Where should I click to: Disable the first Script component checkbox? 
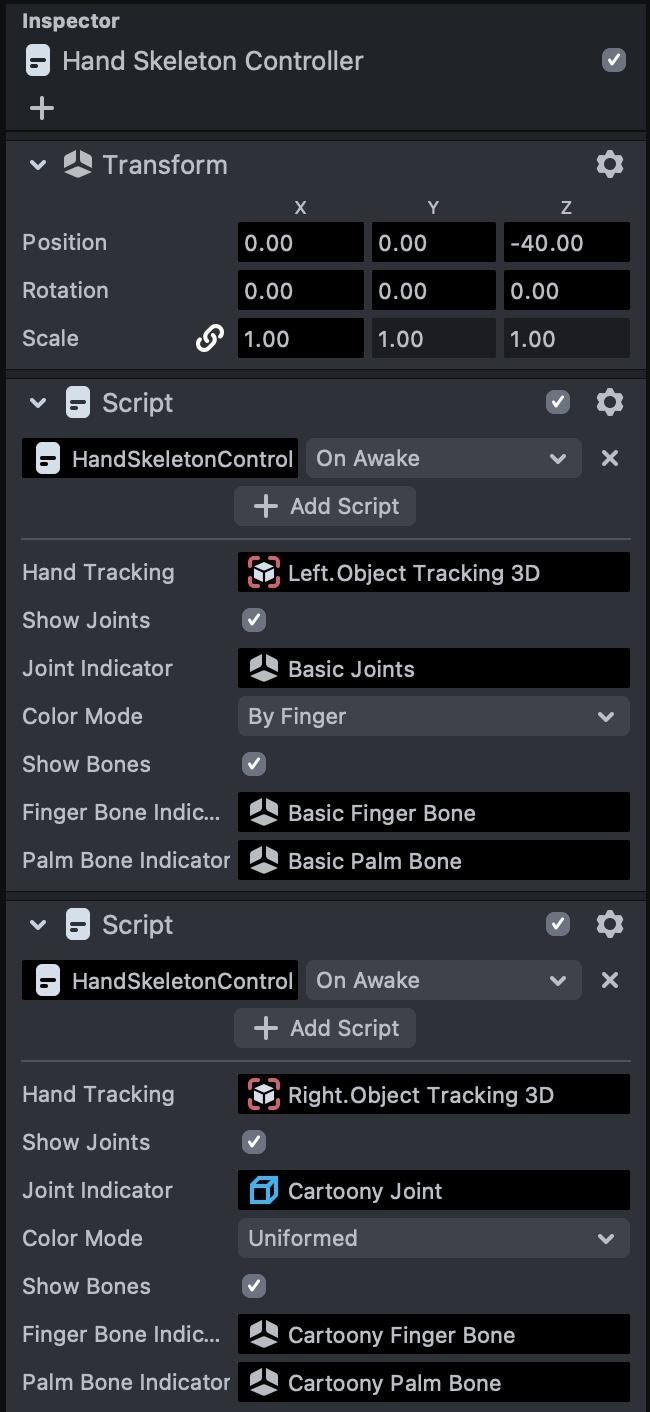[x=558, y=403]
